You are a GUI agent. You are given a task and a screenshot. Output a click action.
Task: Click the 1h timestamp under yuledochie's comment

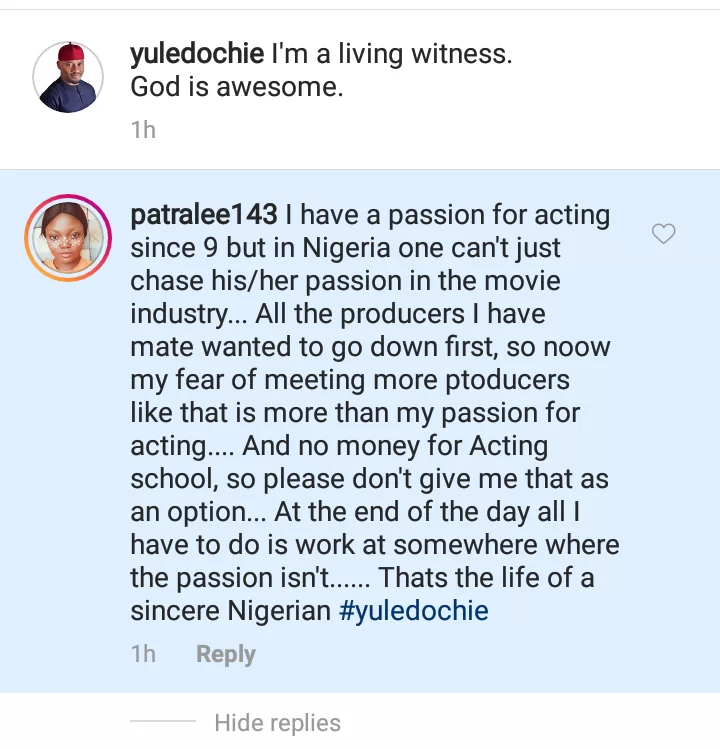click(143, 130)
